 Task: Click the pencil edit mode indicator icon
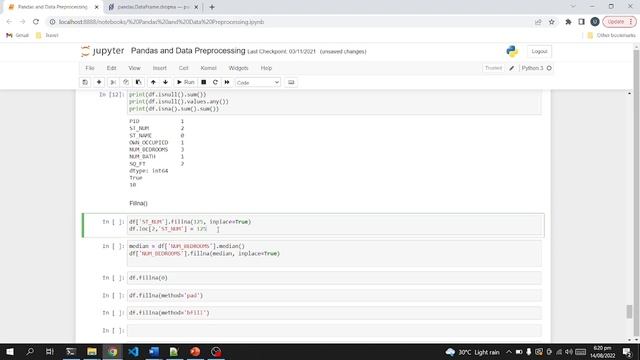(511, 68)
